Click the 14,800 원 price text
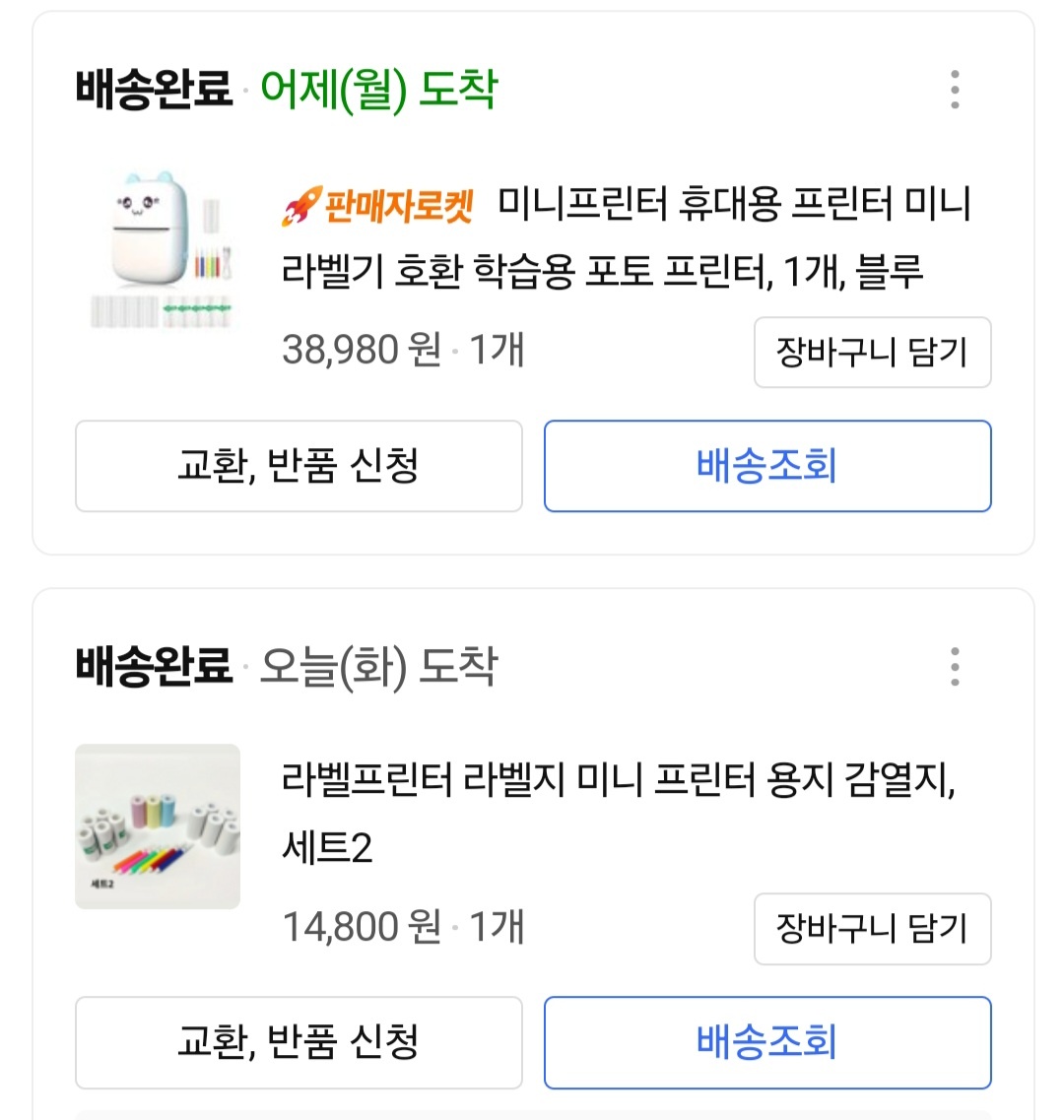 (362, 927)
